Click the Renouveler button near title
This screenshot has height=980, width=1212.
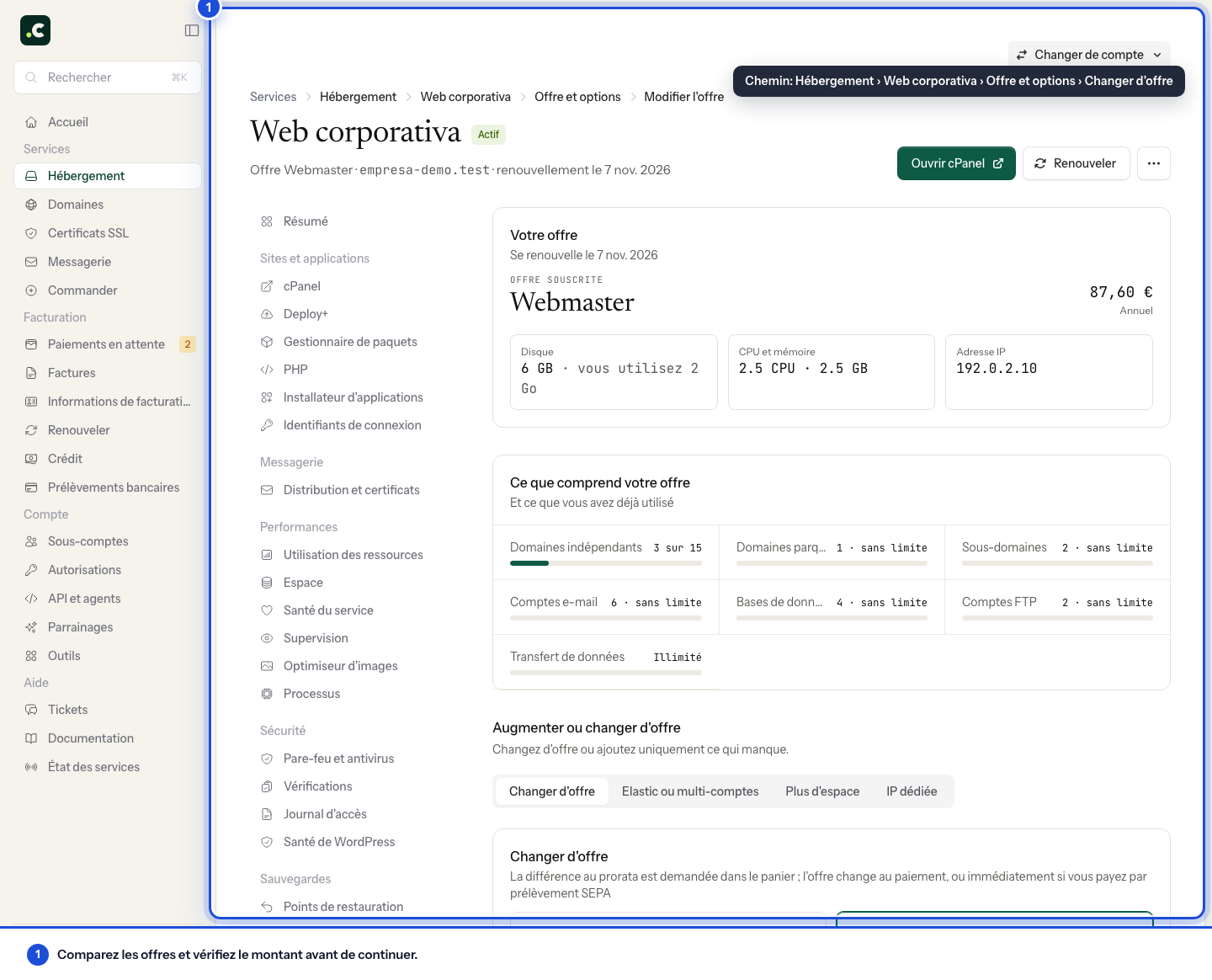pos(1076,163)
